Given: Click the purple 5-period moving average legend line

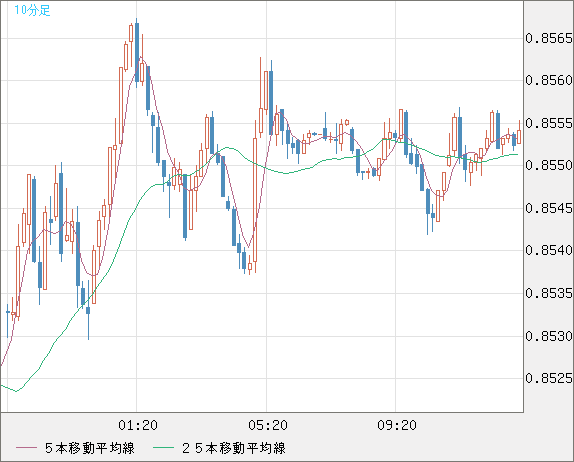Looking at the screenshot, I should coord(26,448).
